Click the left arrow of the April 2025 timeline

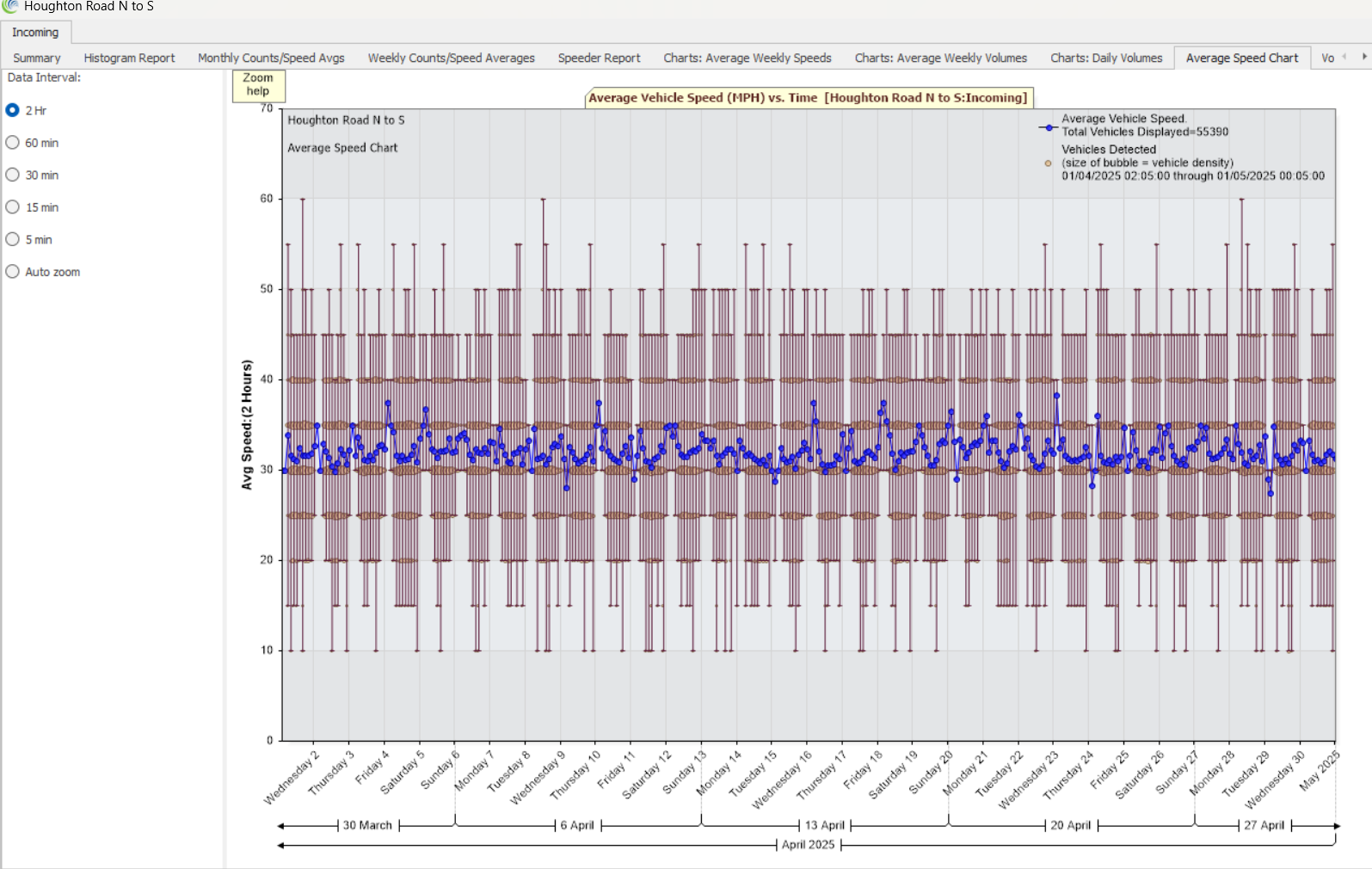pos(282,846)
